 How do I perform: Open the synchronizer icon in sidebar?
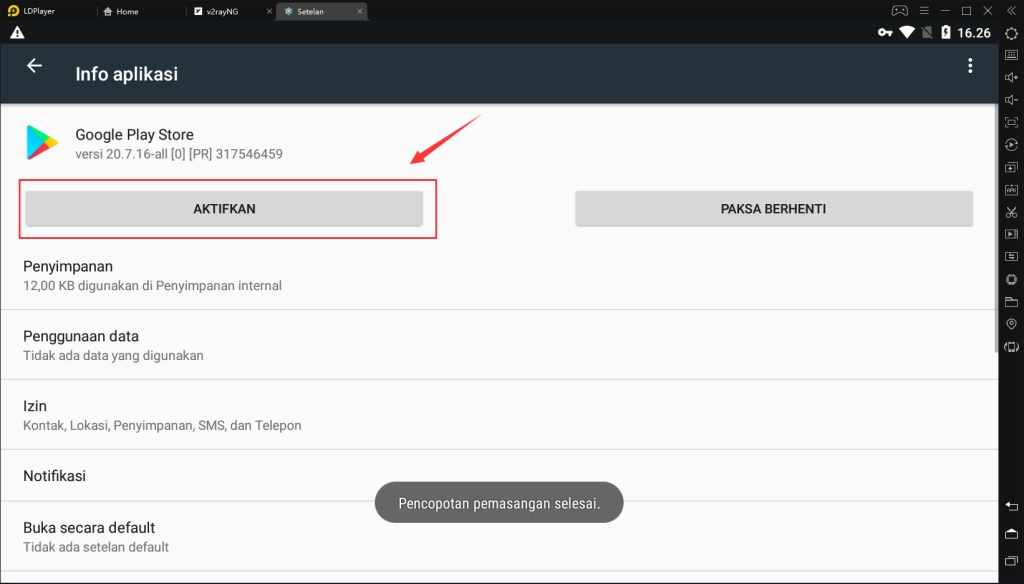click(1012, 257)
